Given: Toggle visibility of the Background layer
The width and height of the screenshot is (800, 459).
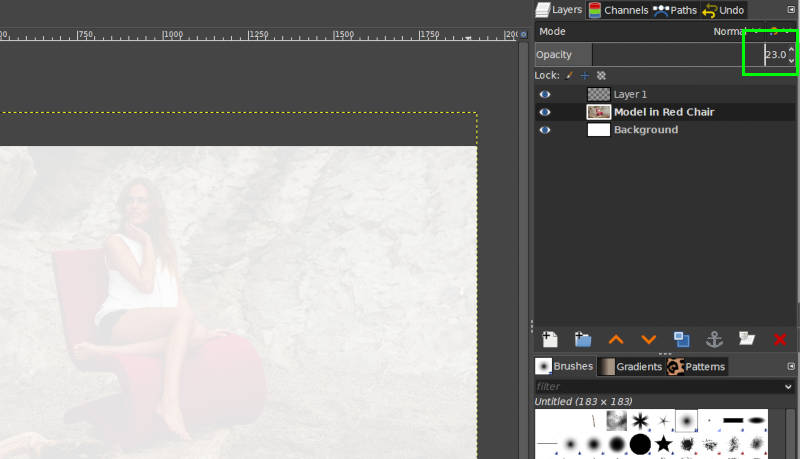Looking at the screenshot, I should (545, 130).
